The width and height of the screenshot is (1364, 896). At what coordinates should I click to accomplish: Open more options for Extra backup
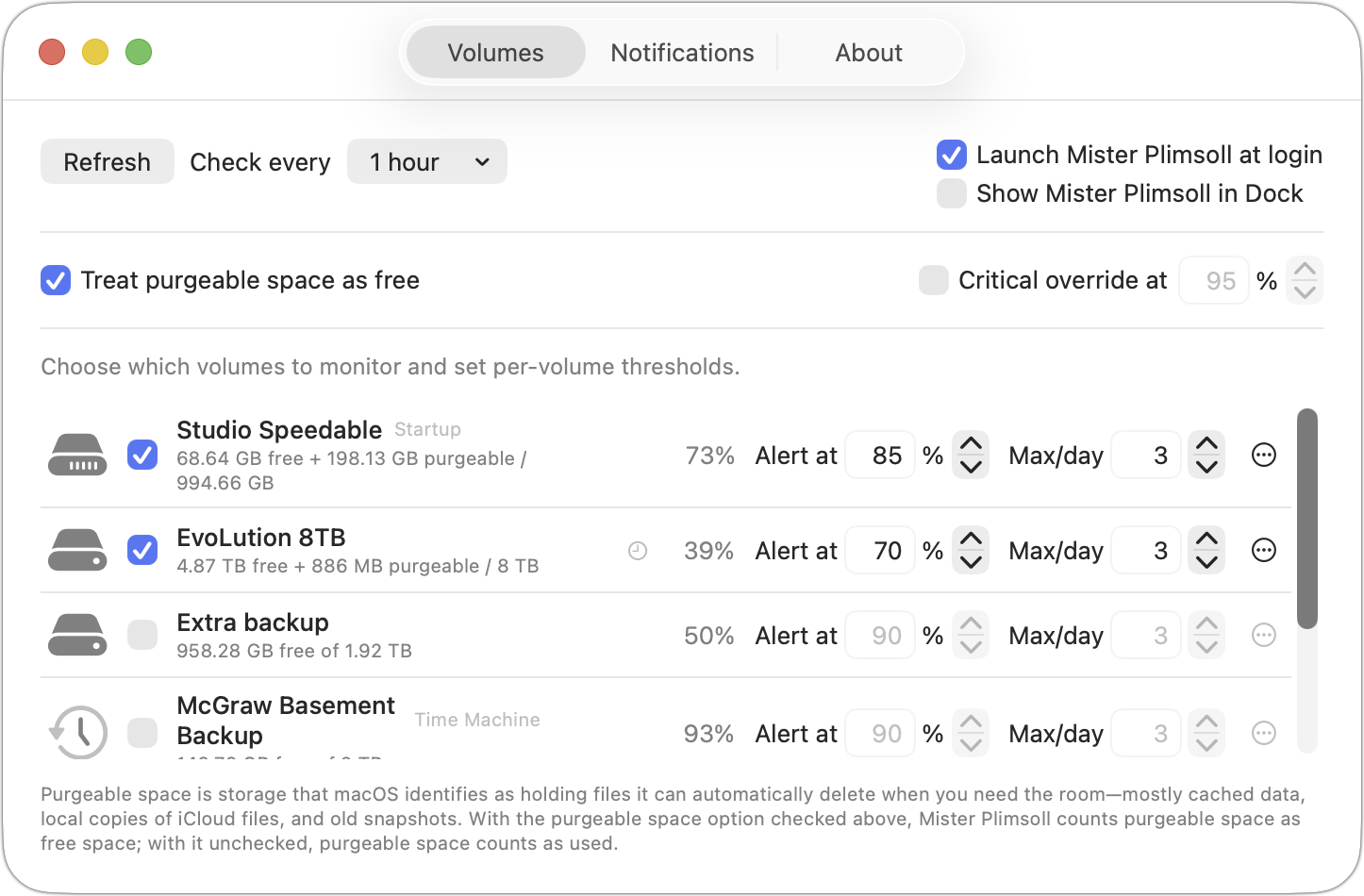coord(1264,635)
